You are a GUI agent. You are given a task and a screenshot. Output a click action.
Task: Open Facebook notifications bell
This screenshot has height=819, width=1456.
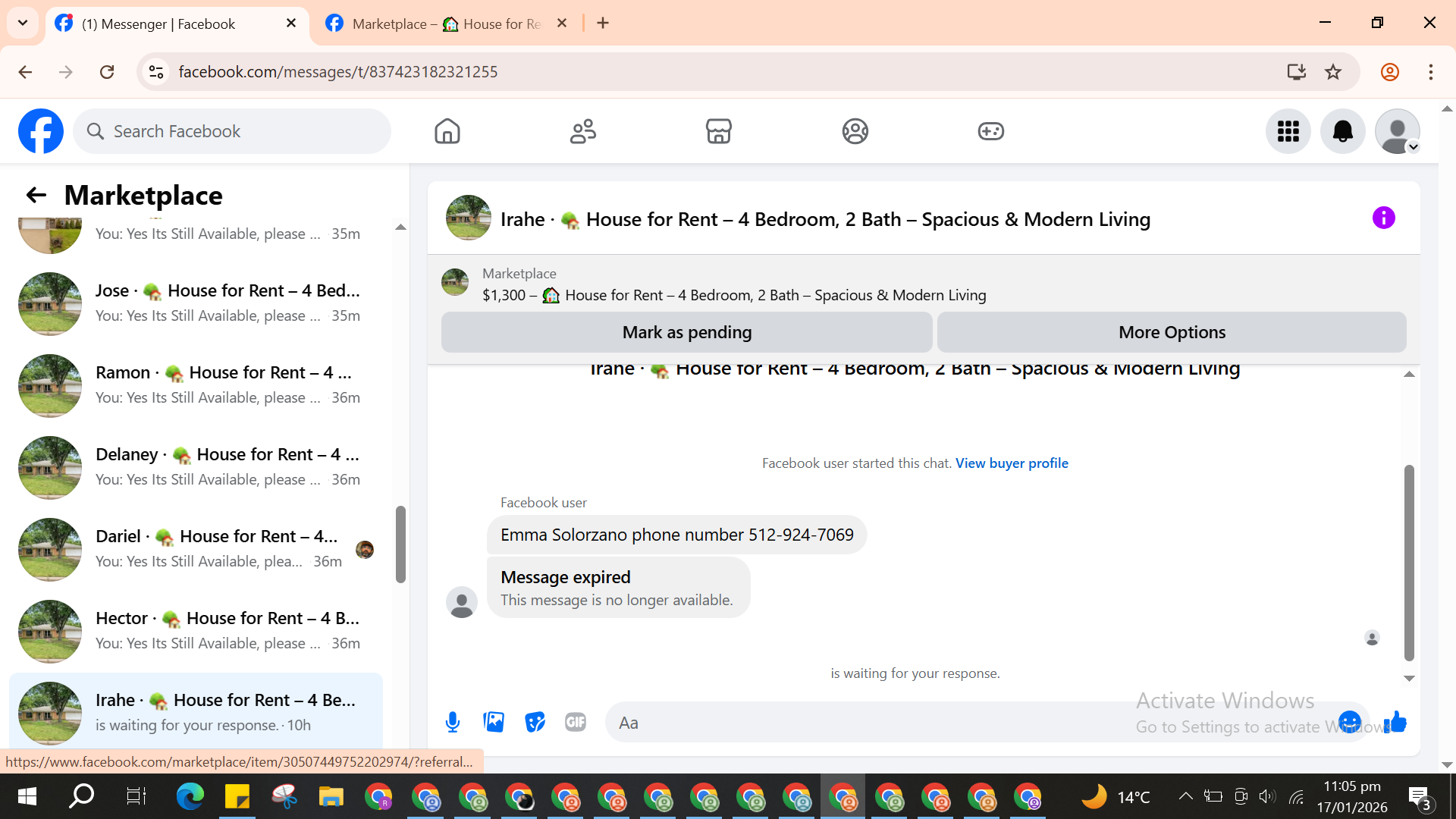click(x=1342, y=131)
